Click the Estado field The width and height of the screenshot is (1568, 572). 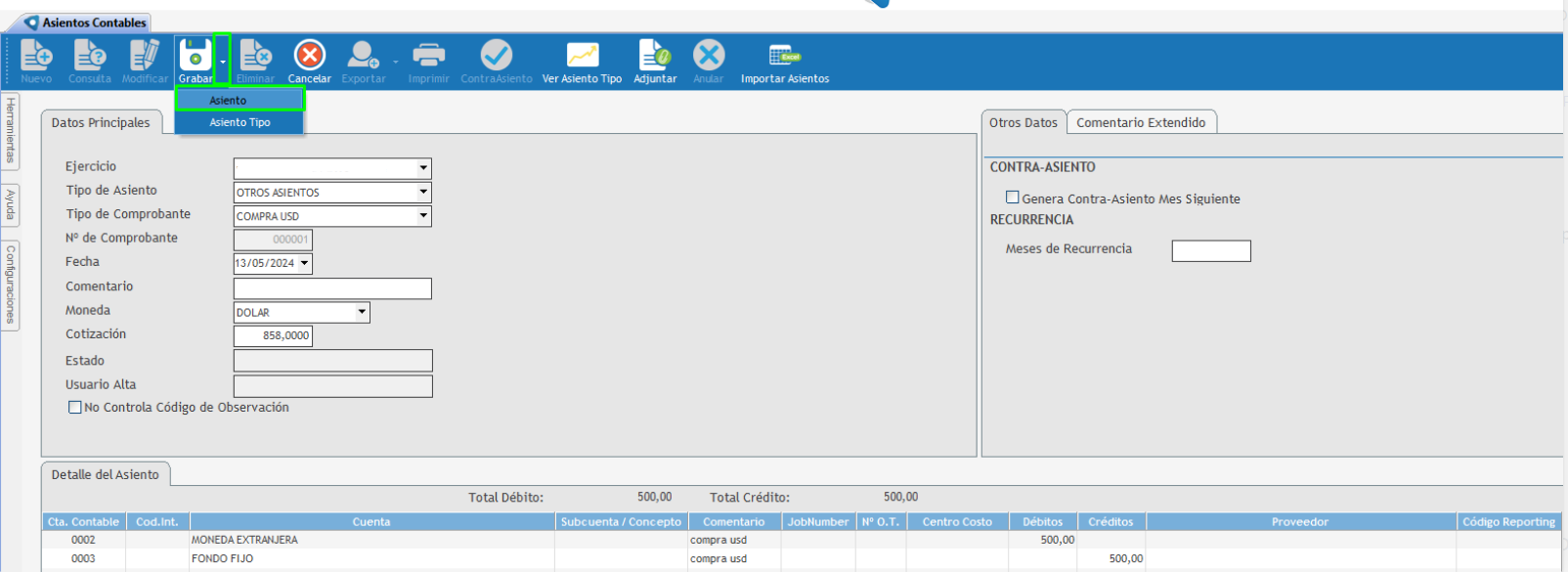tap(332, 361)
